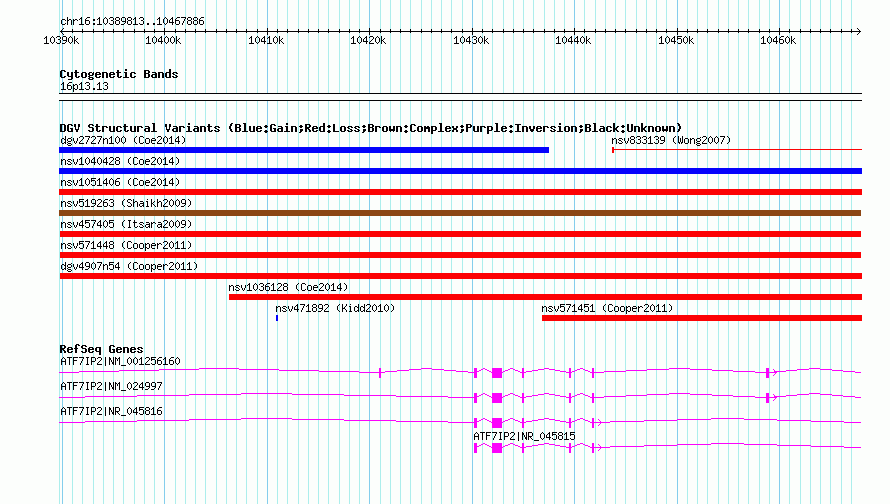Viewport: 890px width, 504px height.
Task: Select the nsv471892 (Kidd2010) label
Action: coord(335,308)
